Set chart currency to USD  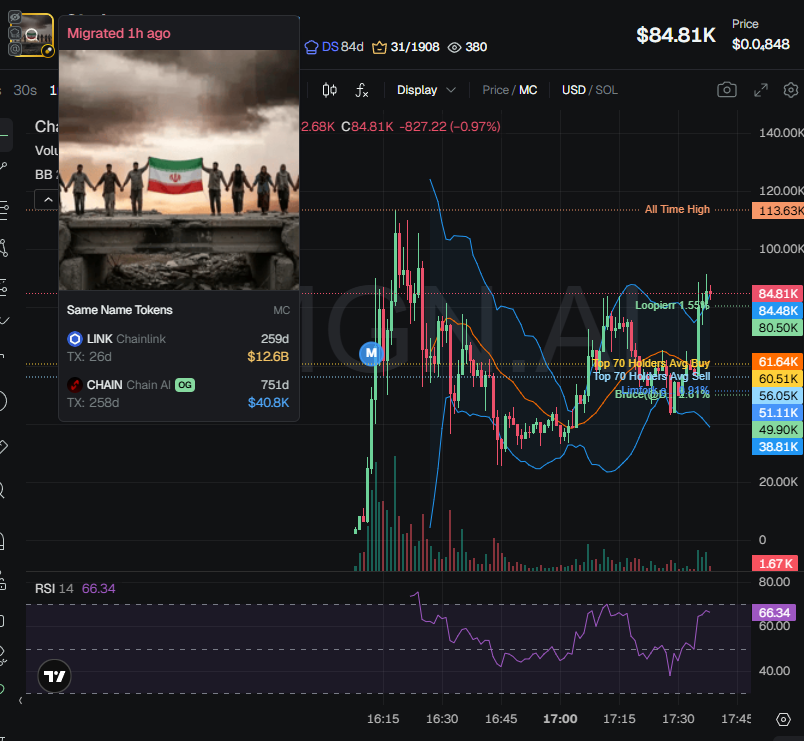(x=573, y=90)
